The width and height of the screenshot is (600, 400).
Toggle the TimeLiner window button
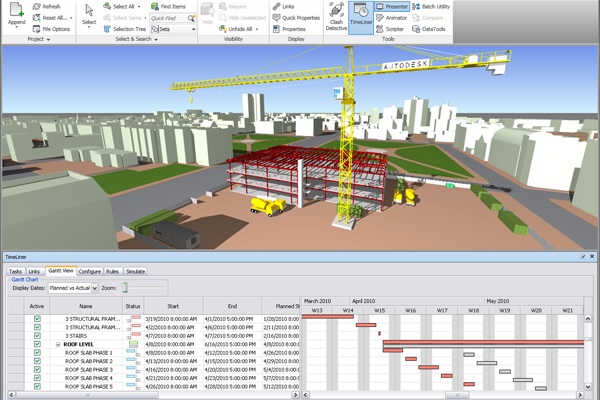point(361,18)
